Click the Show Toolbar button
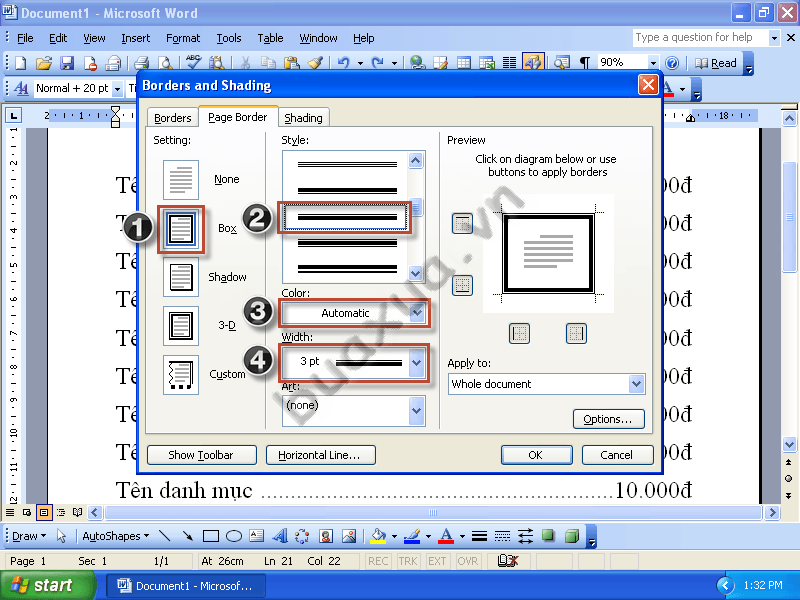The image size is (800, 600). click(202, 455)
